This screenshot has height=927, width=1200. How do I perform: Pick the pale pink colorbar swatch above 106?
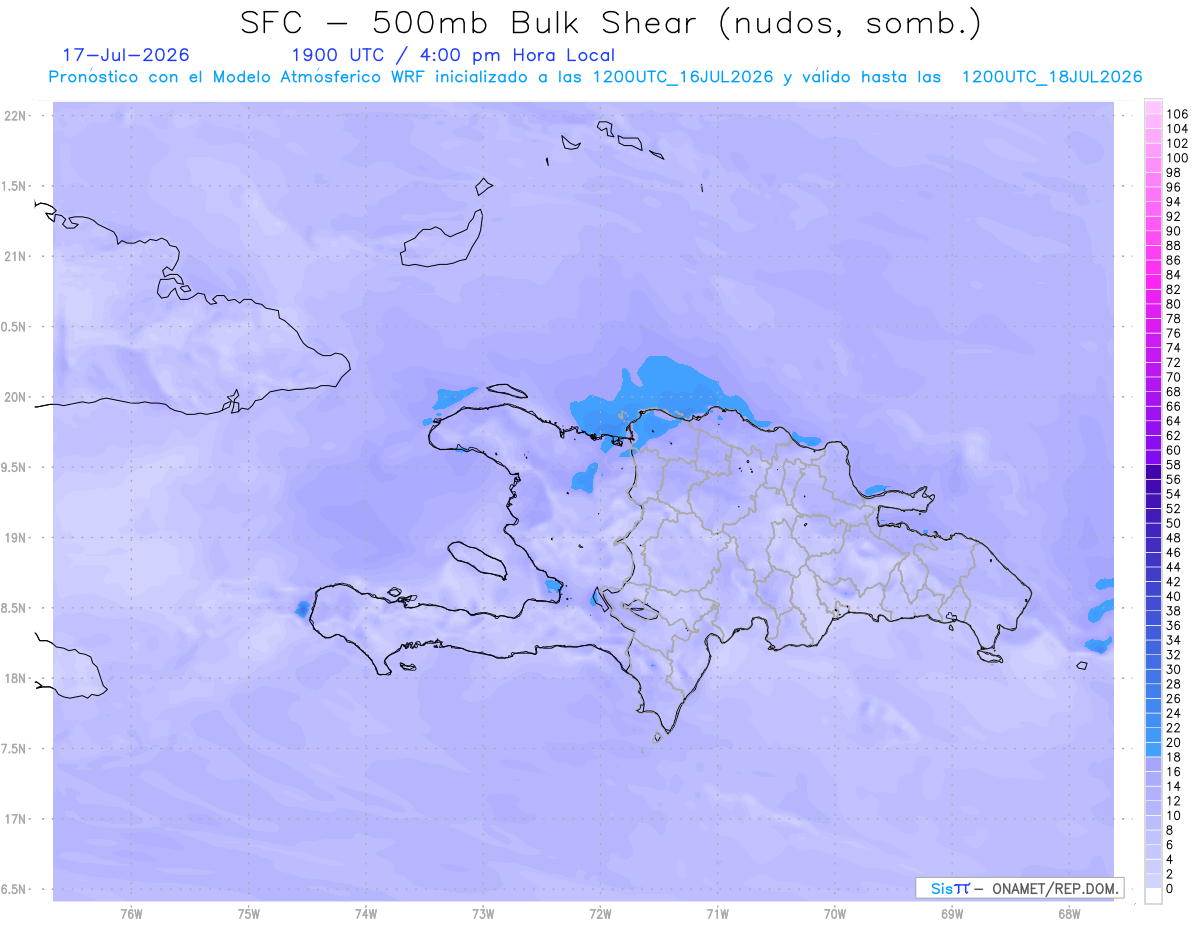(1153, 107)
